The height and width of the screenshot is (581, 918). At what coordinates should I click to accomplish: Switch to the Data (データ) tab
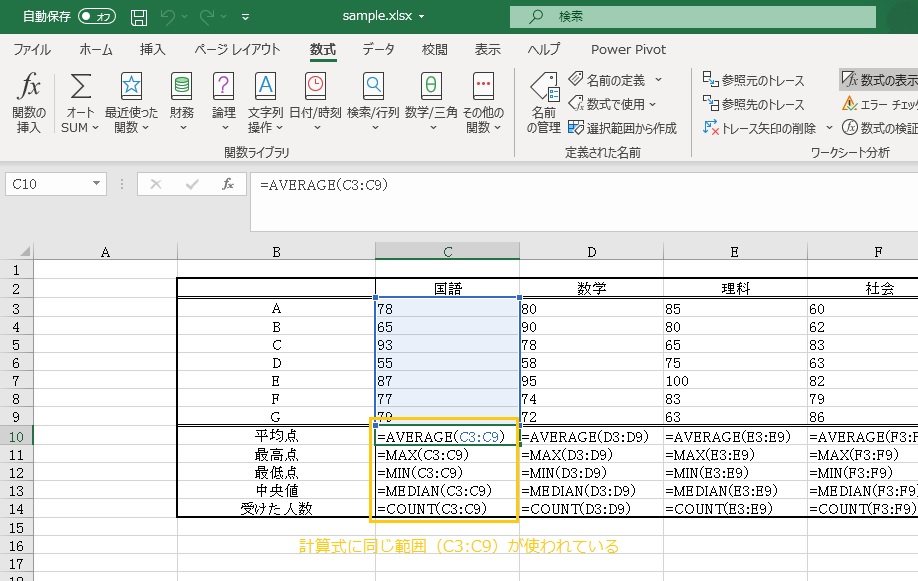(x=378, y=49)
